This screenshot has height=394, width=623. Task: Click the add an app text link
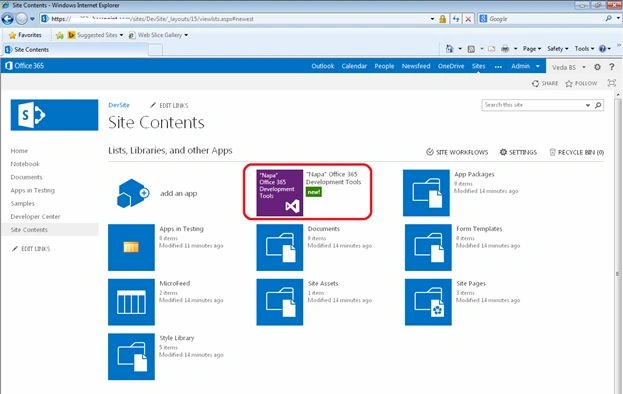[x=179, y=193]
